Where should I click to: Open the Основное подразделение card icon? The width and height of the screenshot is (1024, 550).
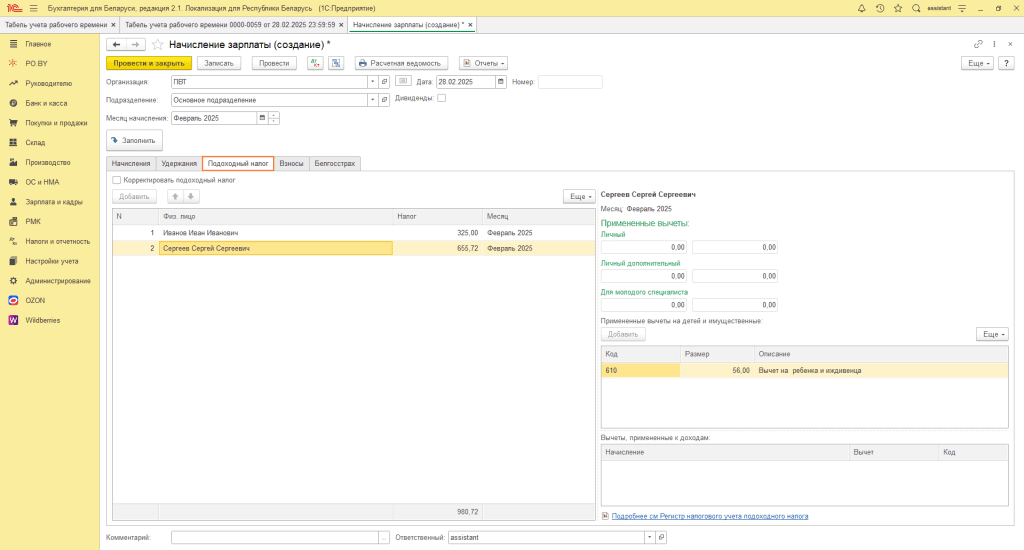[384, 100]
